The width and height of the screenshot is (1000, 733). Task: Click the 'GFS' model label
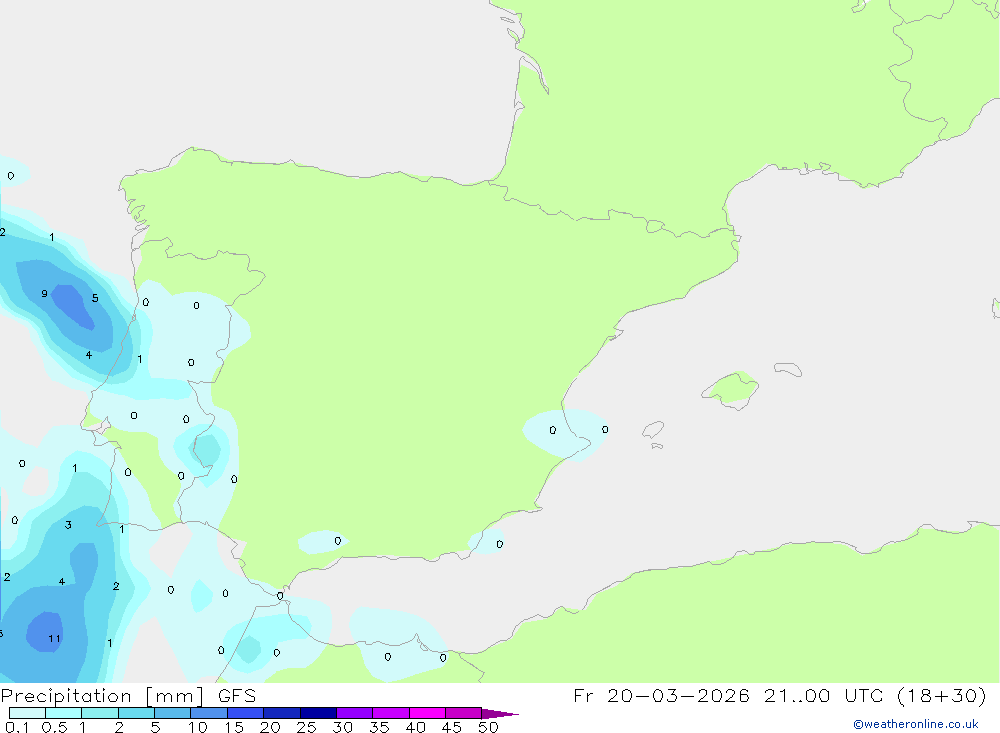pos(237,695)
